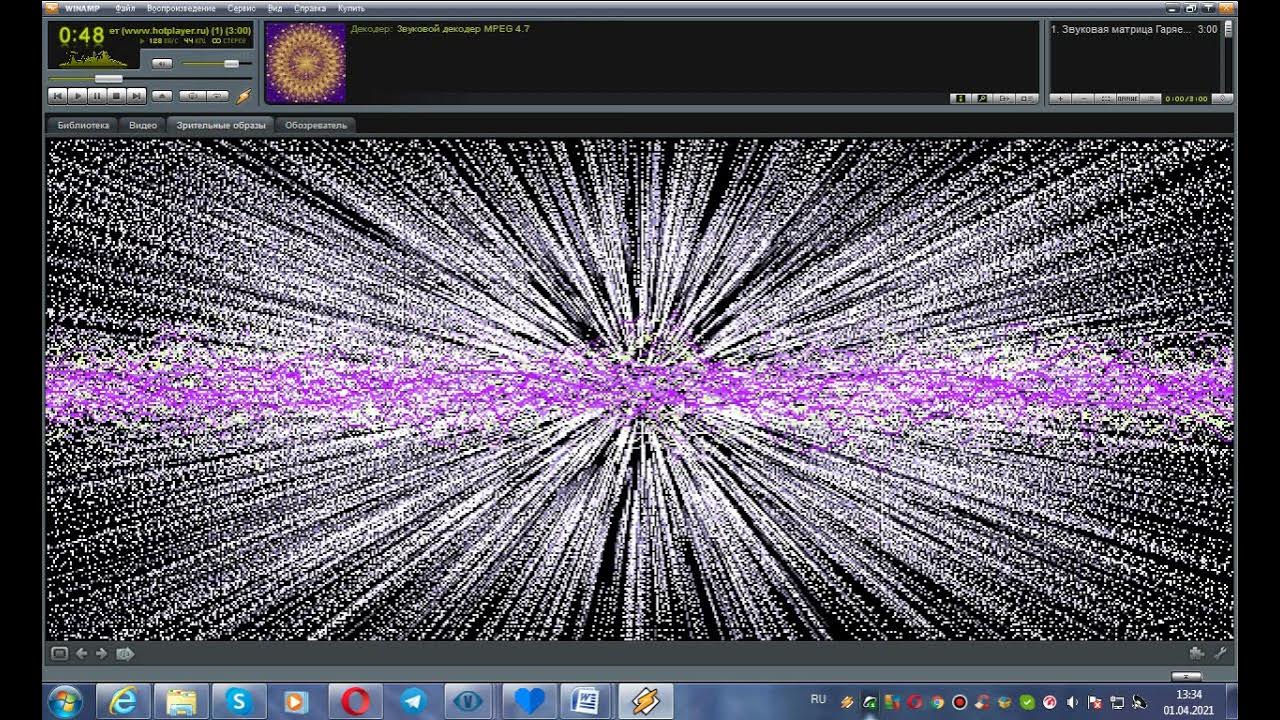Click the playlist list-manage button
The height and width of the screenshot is (720, 1280).
1150,99
